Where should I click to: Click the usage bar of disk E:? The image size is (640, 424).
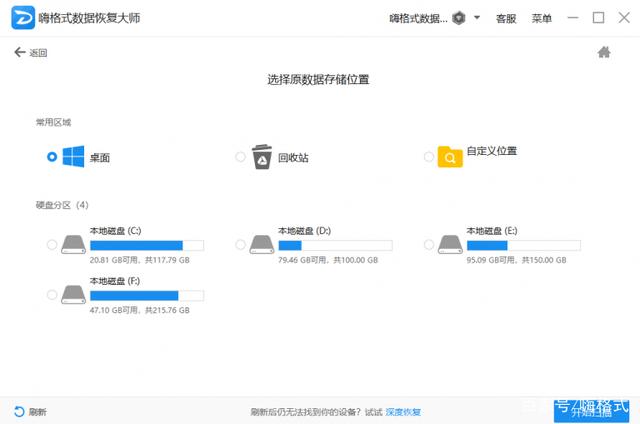[x=524, y=245]
